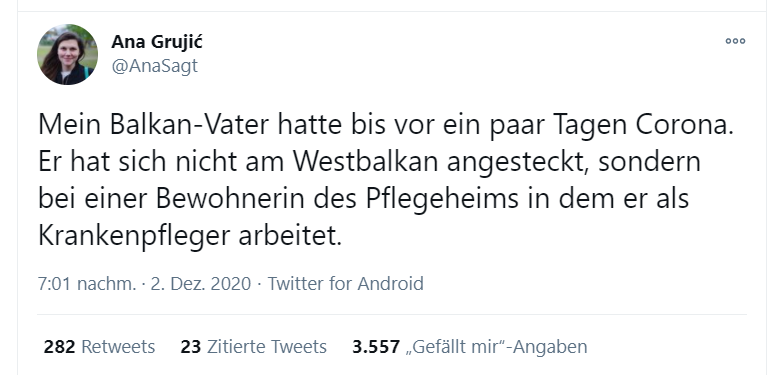Click the word Westbalkan in the tweet
The width and height of the screenshot is (782, 375).
coord(366,162)
